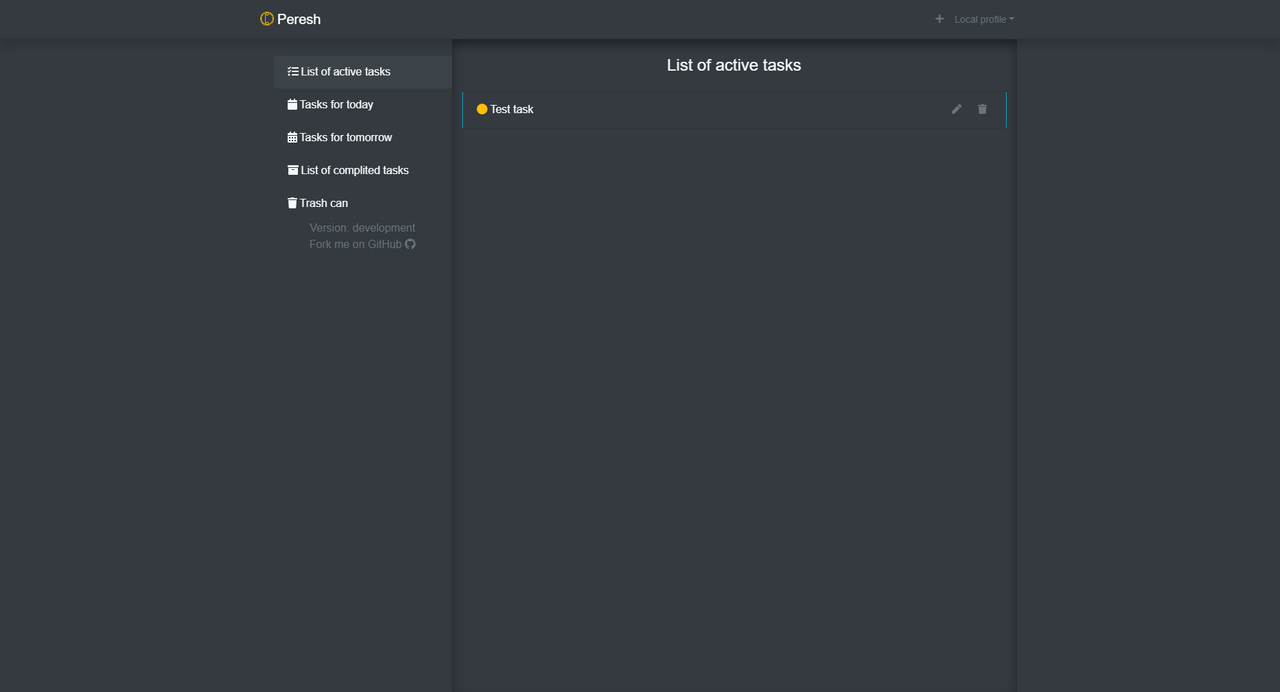The height and width of the screenshot is (692, 1280).
Task: Select List of active tasks menu item
Action: [345, 72]
